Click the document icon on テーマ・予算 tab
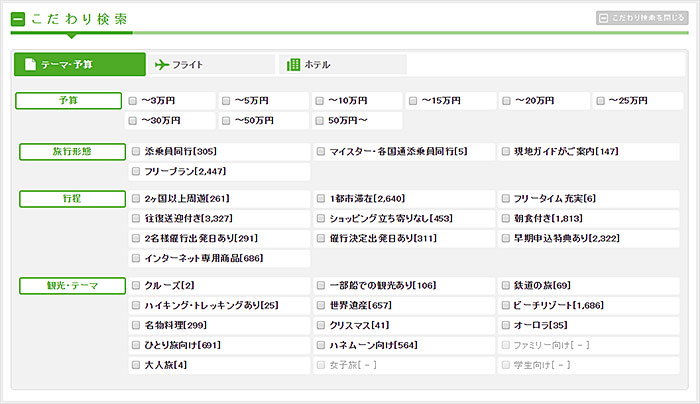Screen dimensions: 700x404 31,65
